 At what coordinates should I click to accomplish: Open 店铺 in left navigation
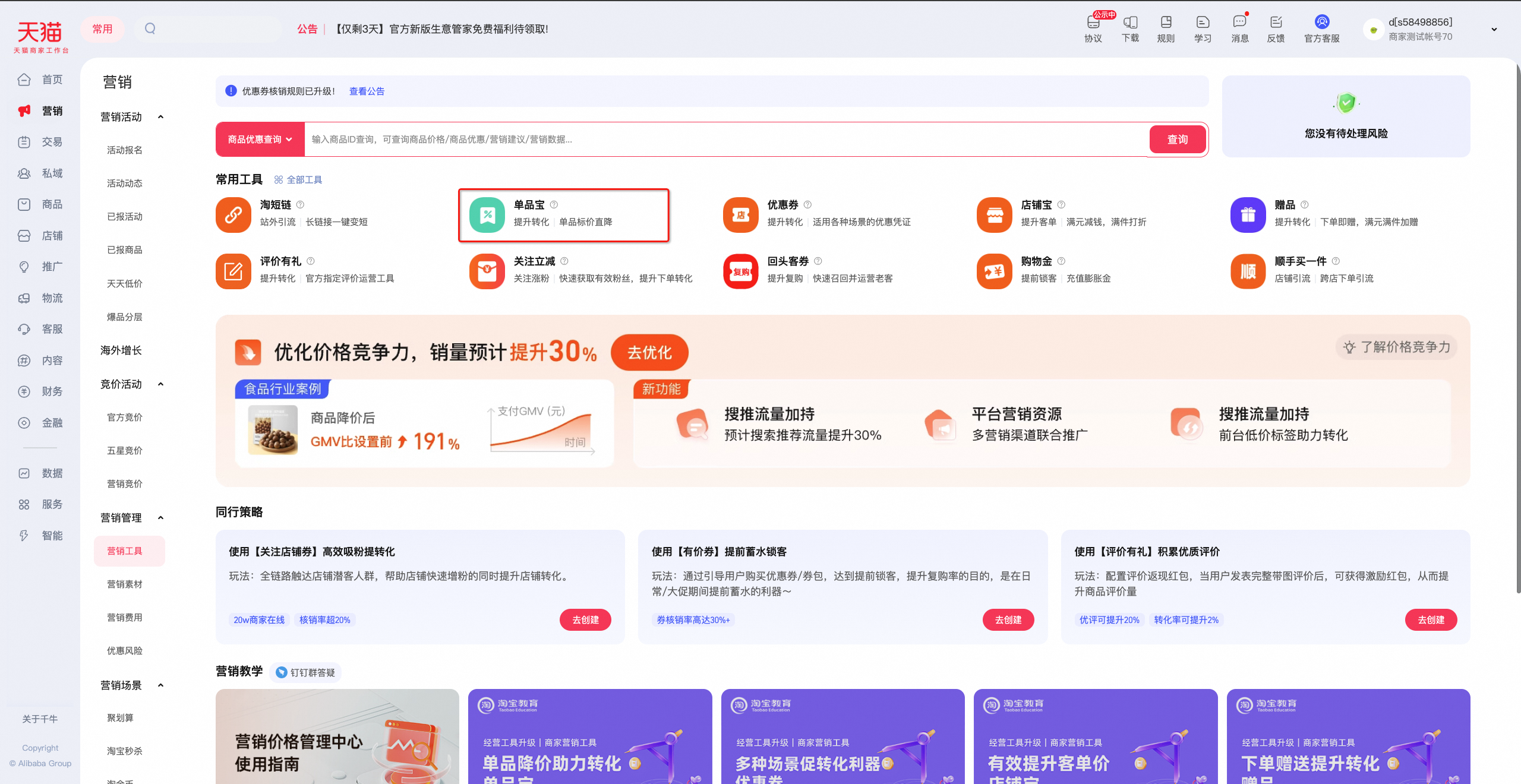40,236
